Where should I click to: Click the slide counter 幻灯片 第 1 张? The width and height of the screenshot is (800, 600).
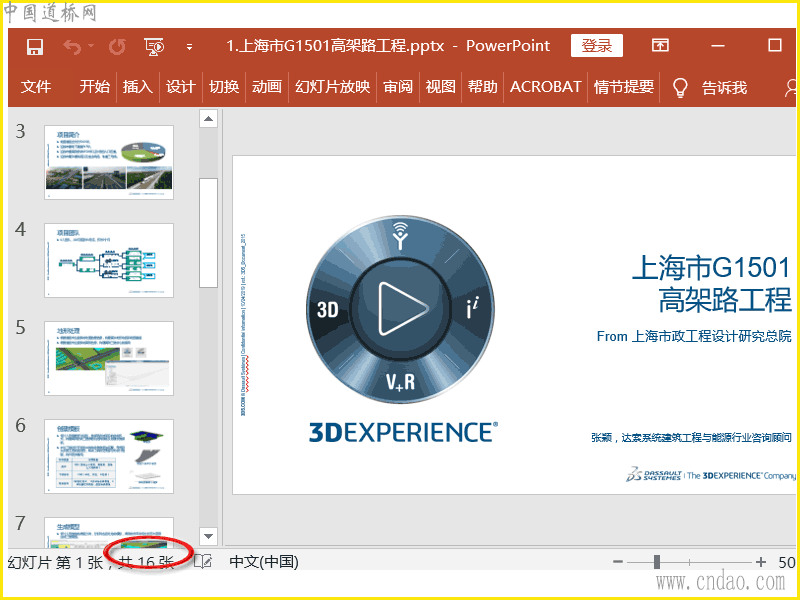pos(55,562)
